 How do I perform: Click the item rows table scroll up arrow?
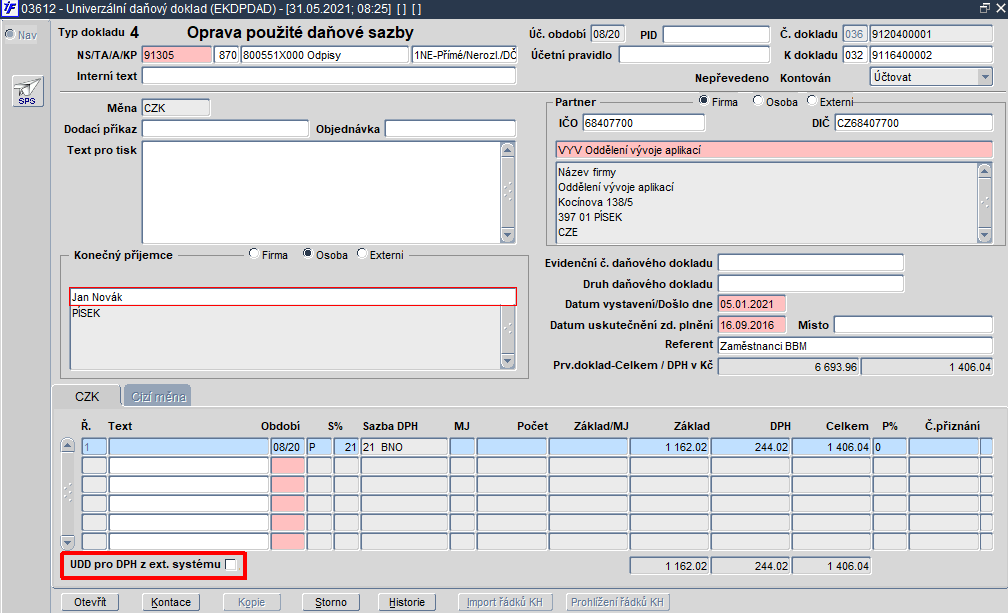(x=68, y=445)
